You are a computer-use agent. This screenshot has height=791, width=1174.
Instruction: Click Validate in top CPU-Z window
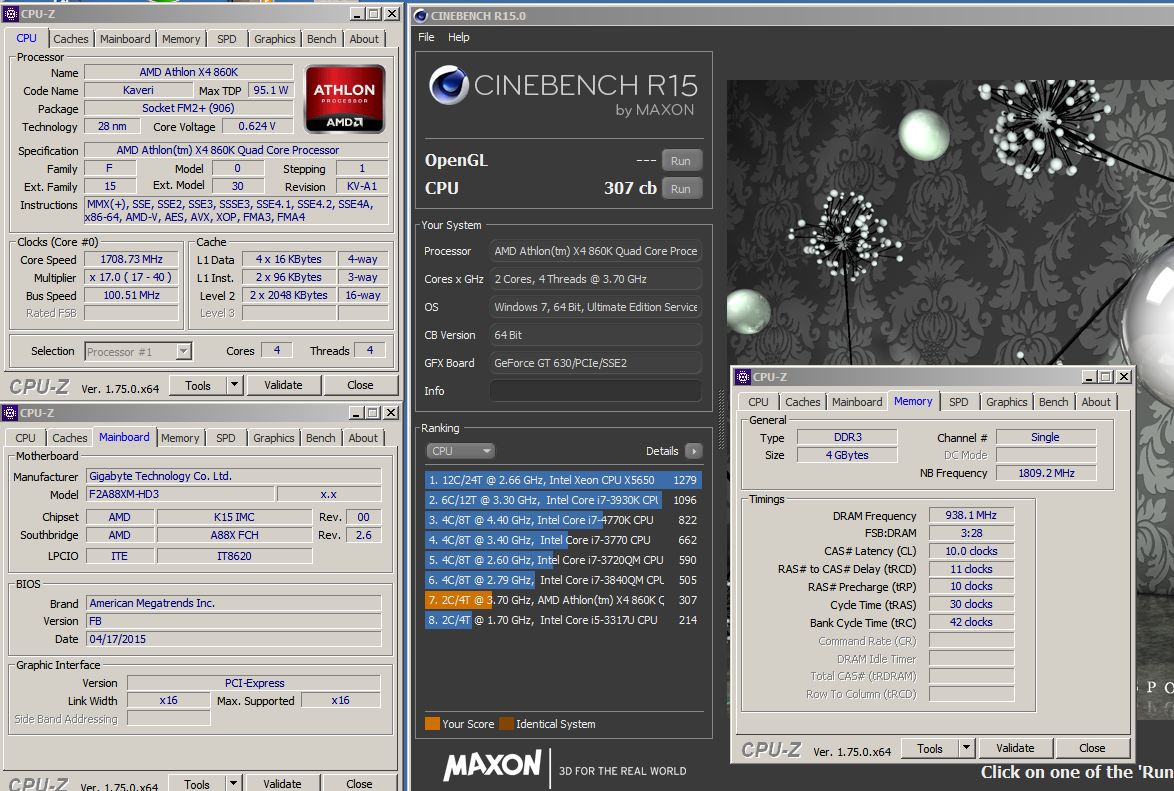283,385
